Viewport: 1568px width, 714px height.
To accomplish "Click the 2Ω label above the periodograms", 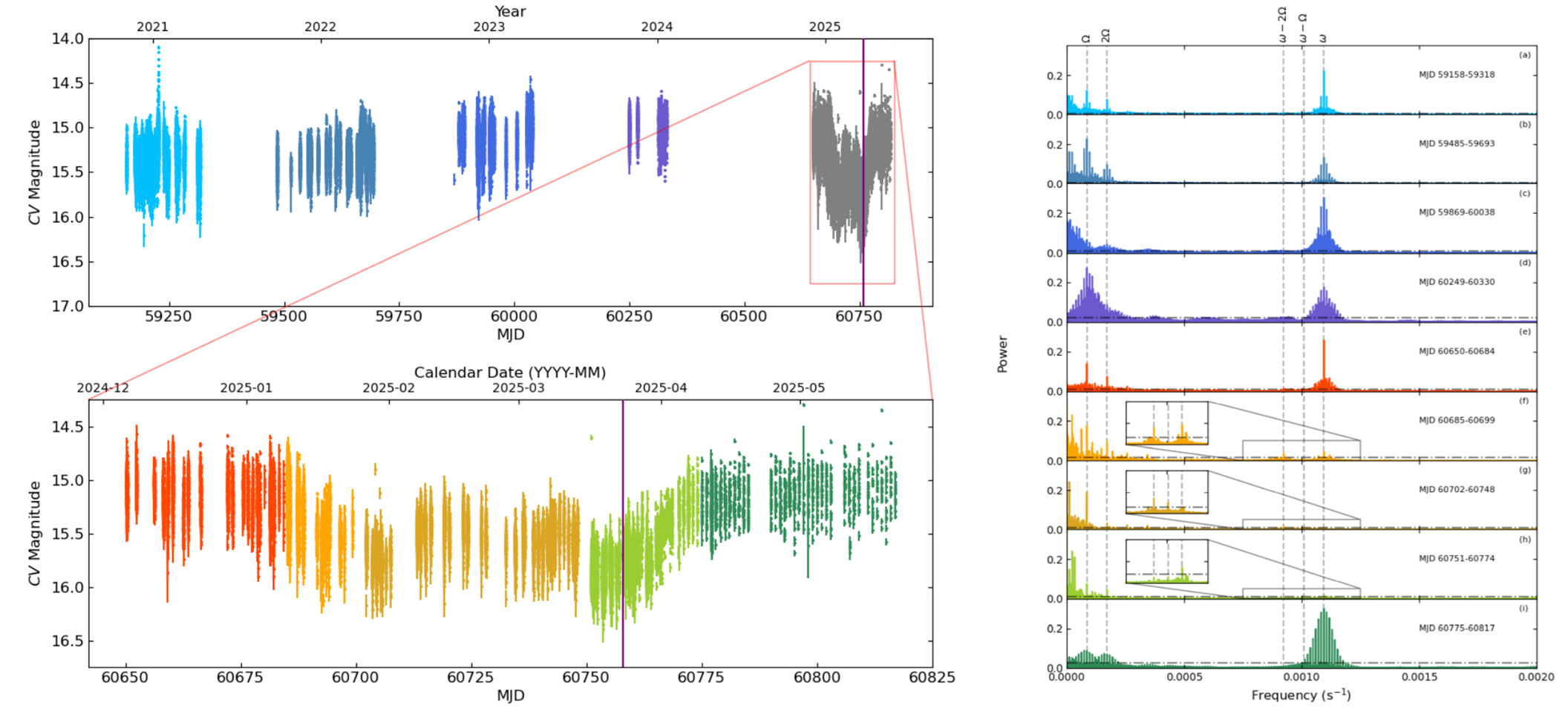I will pos(1106,35).
